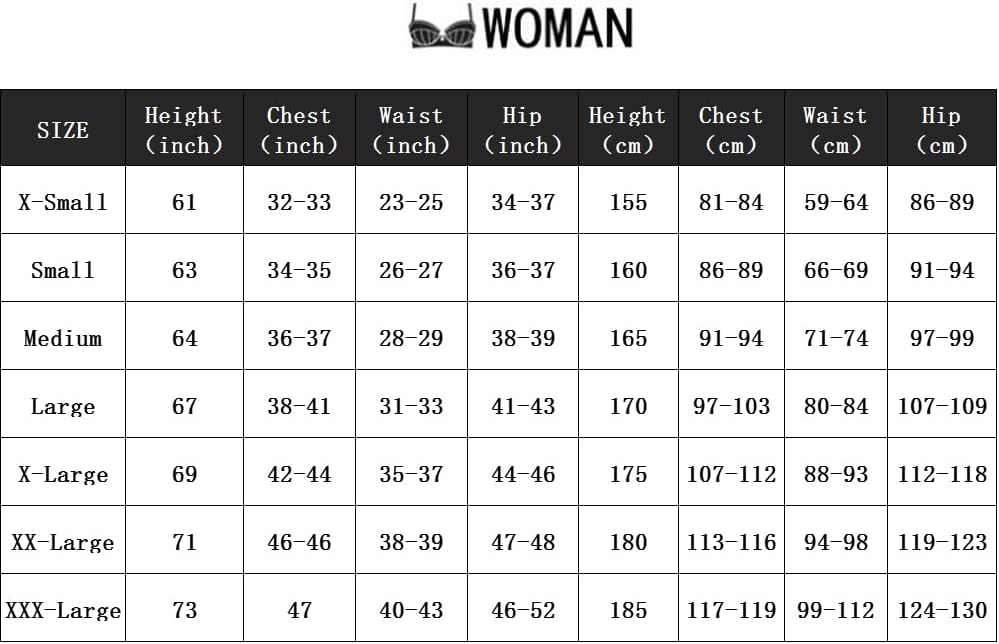The height and width of the screenshot is (644, 999).
Task: Click the Chest (inch) column header
Action: point(299,130)
